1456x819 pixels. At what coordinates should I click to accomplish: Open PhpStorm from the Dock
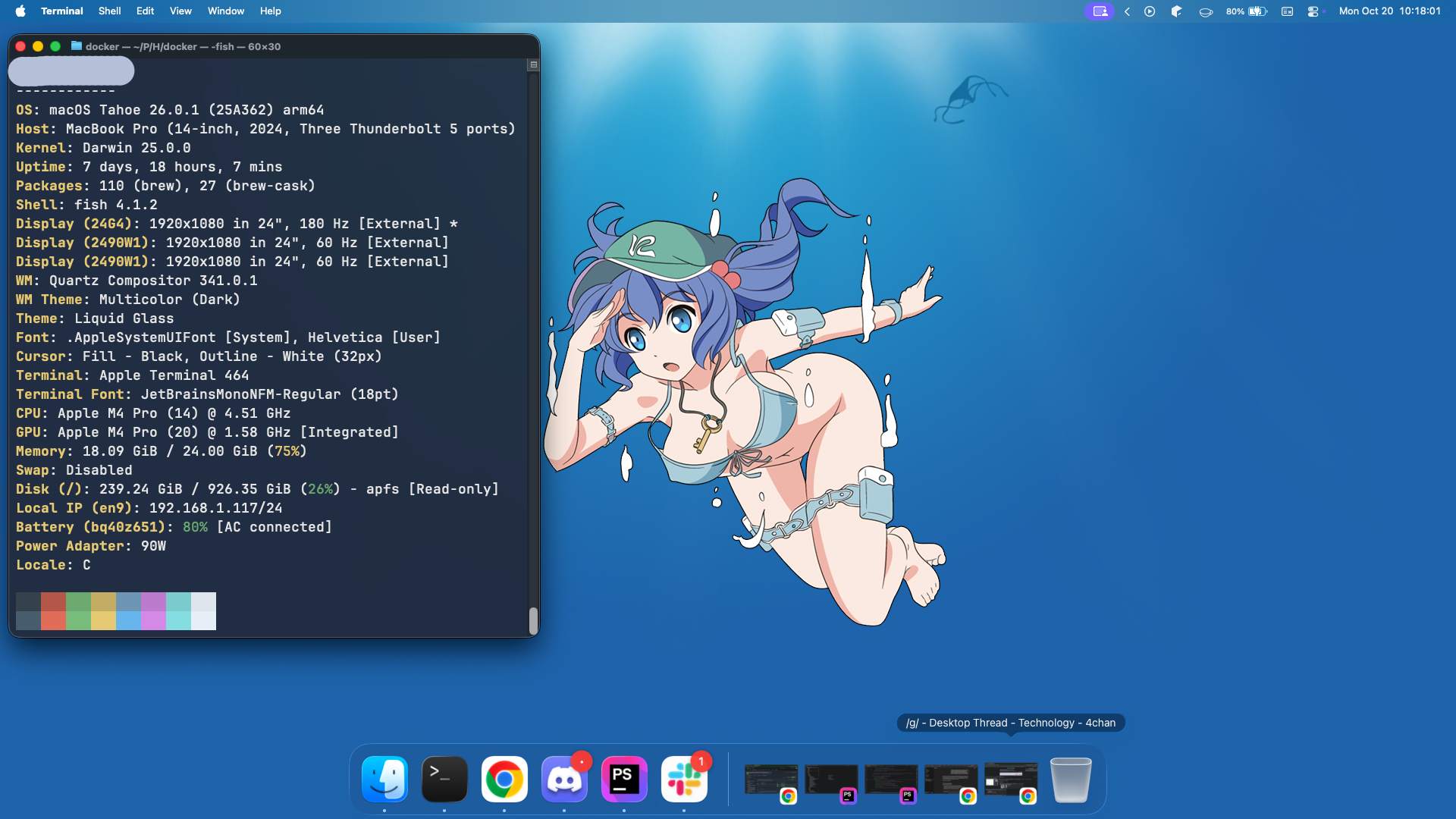tap(624, 779)
